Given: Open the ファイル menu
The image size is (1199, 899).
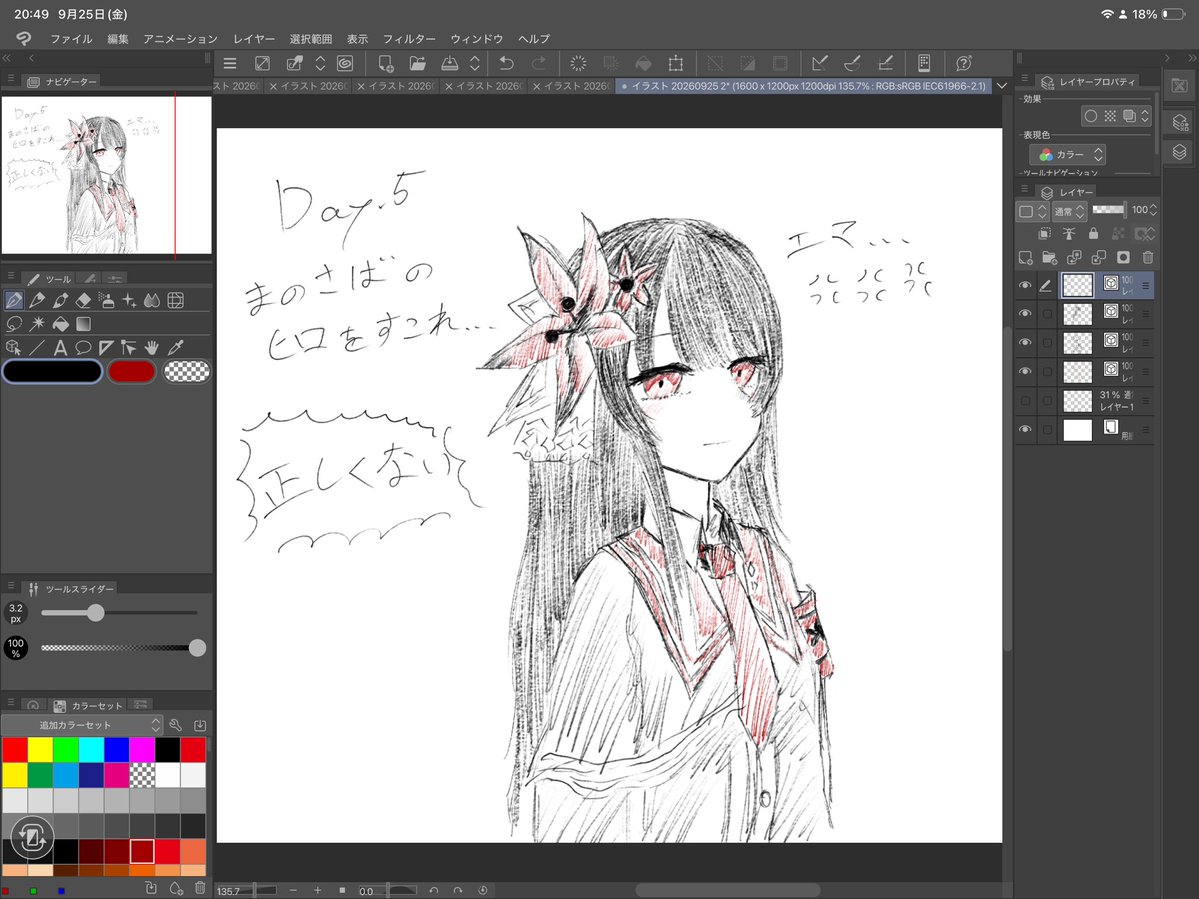Looking at the screenshot, I should tap(71, 39).
